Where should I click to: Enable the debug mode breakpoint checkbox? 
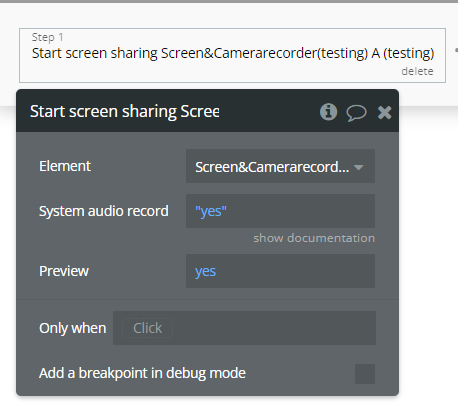[365, 374]
